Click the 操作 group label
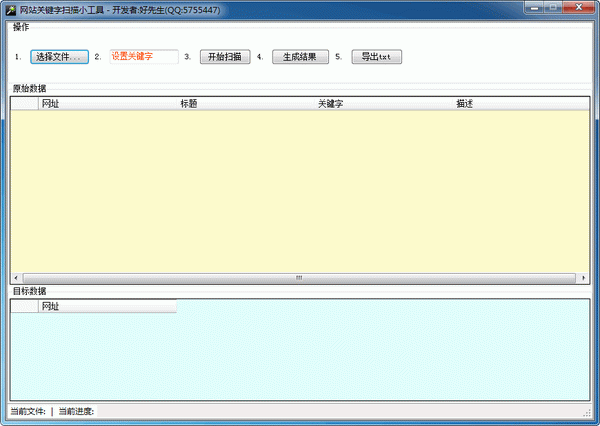The width and height of the screenshot is (600, 426). click(21, 27)
